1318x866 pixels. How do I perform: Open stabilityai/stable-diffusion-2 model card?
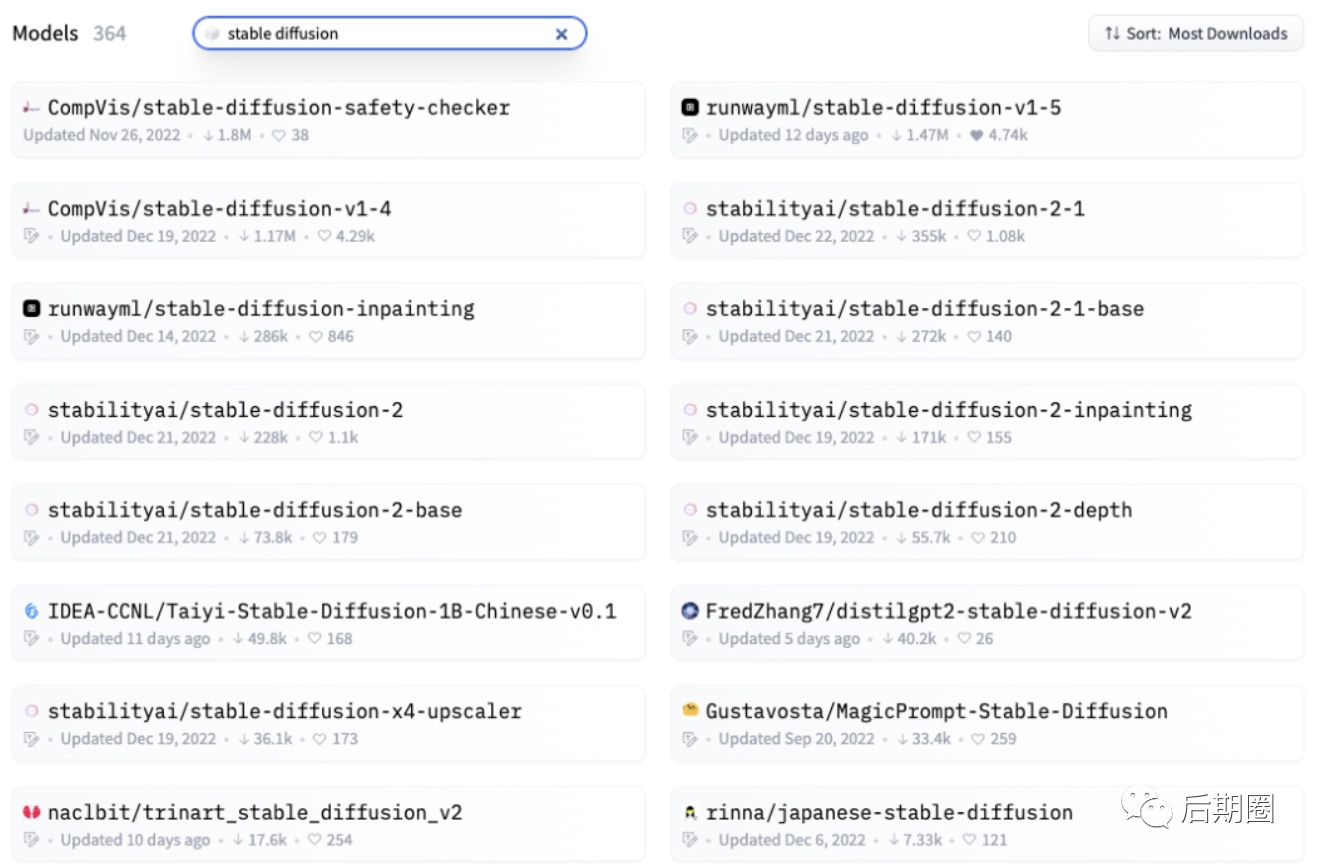(328, 422)
